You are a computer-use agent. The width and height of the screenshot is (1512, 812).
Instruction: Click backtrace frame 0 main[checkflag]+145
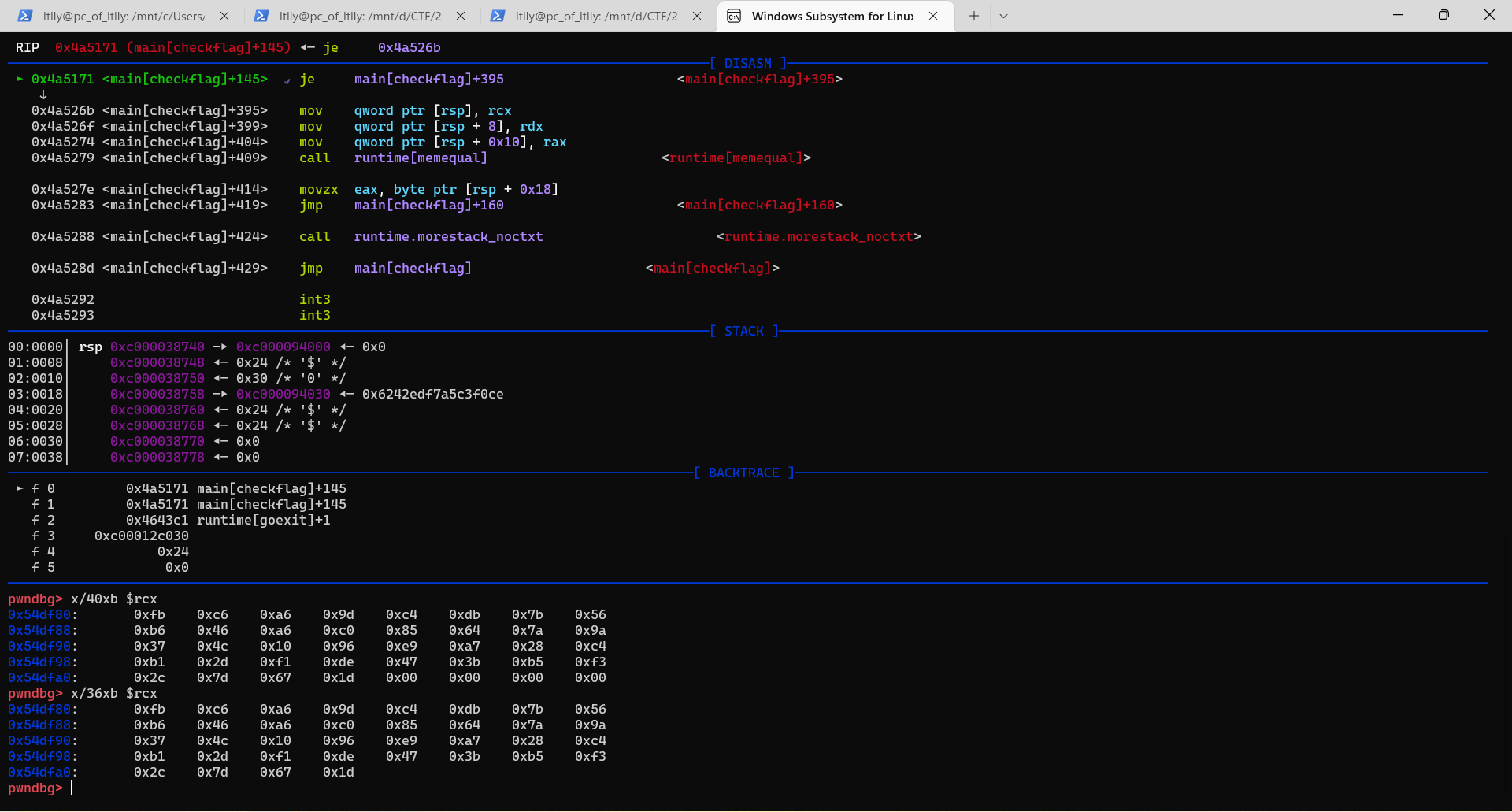point(272,488)
